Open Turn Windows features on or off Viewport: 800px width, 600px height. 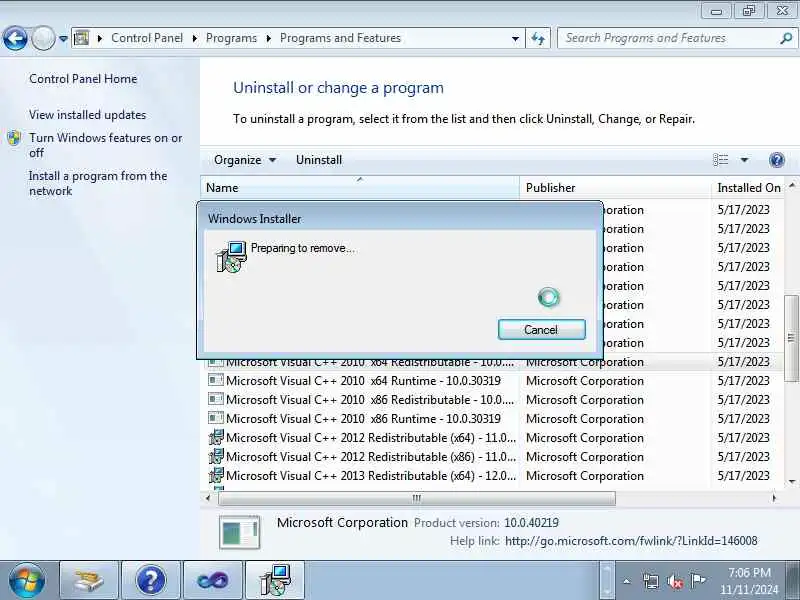coord(106,145)
